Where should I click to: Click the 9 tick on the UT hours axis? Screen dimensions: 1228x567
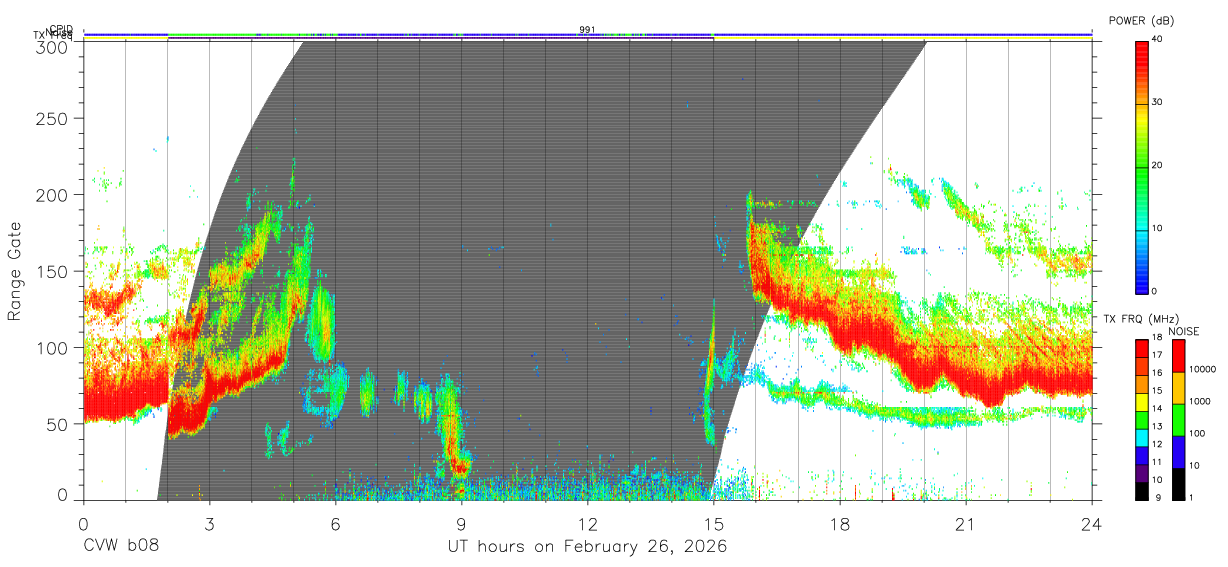(x=461, y=523)
